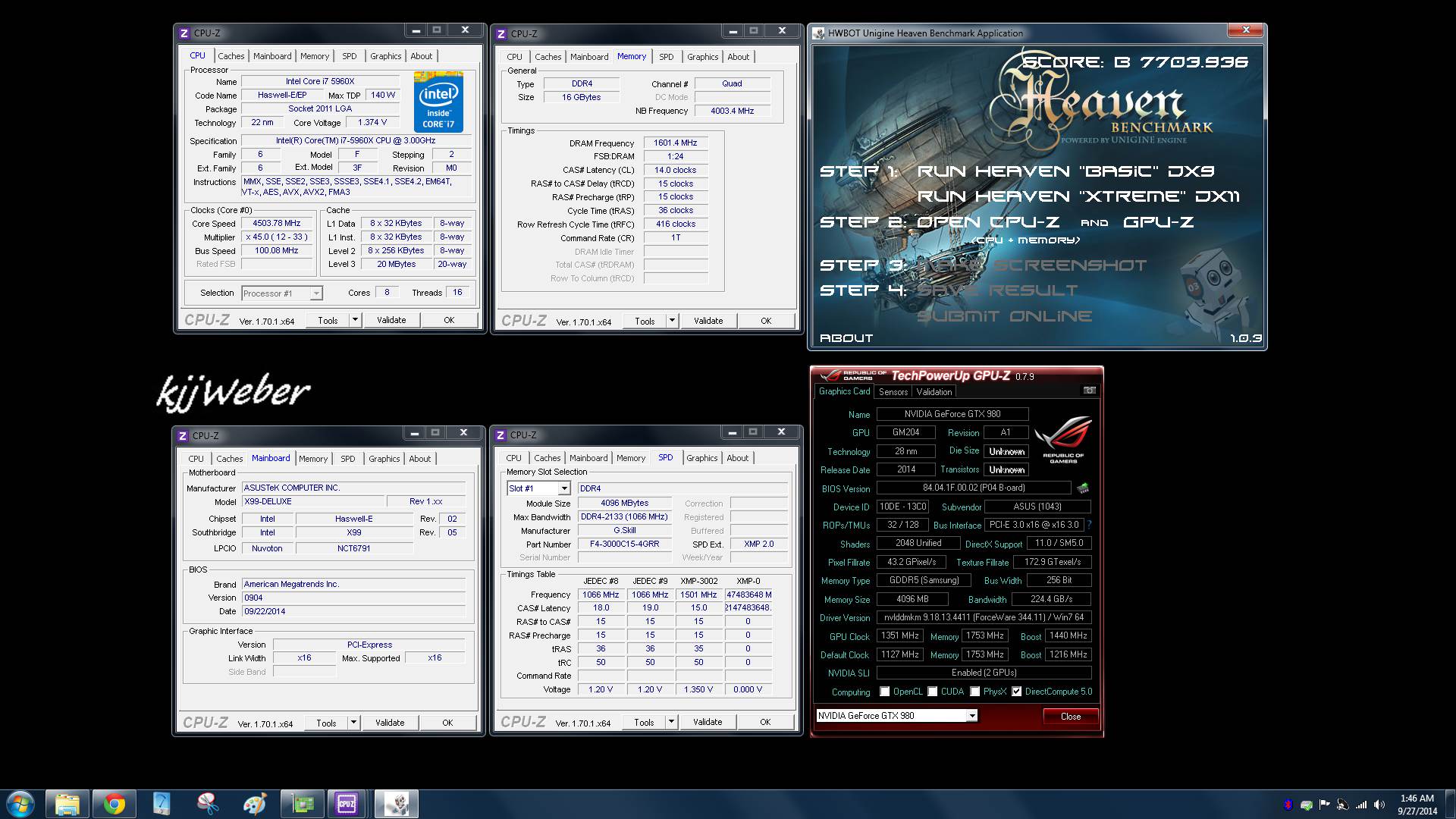Click OK in the CPU-Z Memory window

pyautogui.click(x=766, y=321)
